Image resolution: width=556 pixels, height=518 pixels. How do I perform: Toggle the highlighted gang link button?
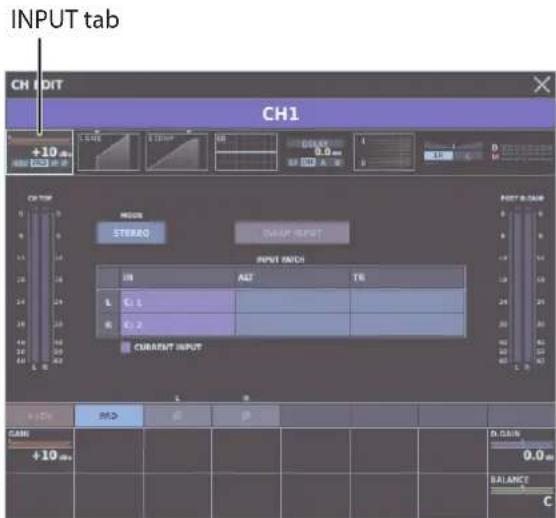pos(109,416)
